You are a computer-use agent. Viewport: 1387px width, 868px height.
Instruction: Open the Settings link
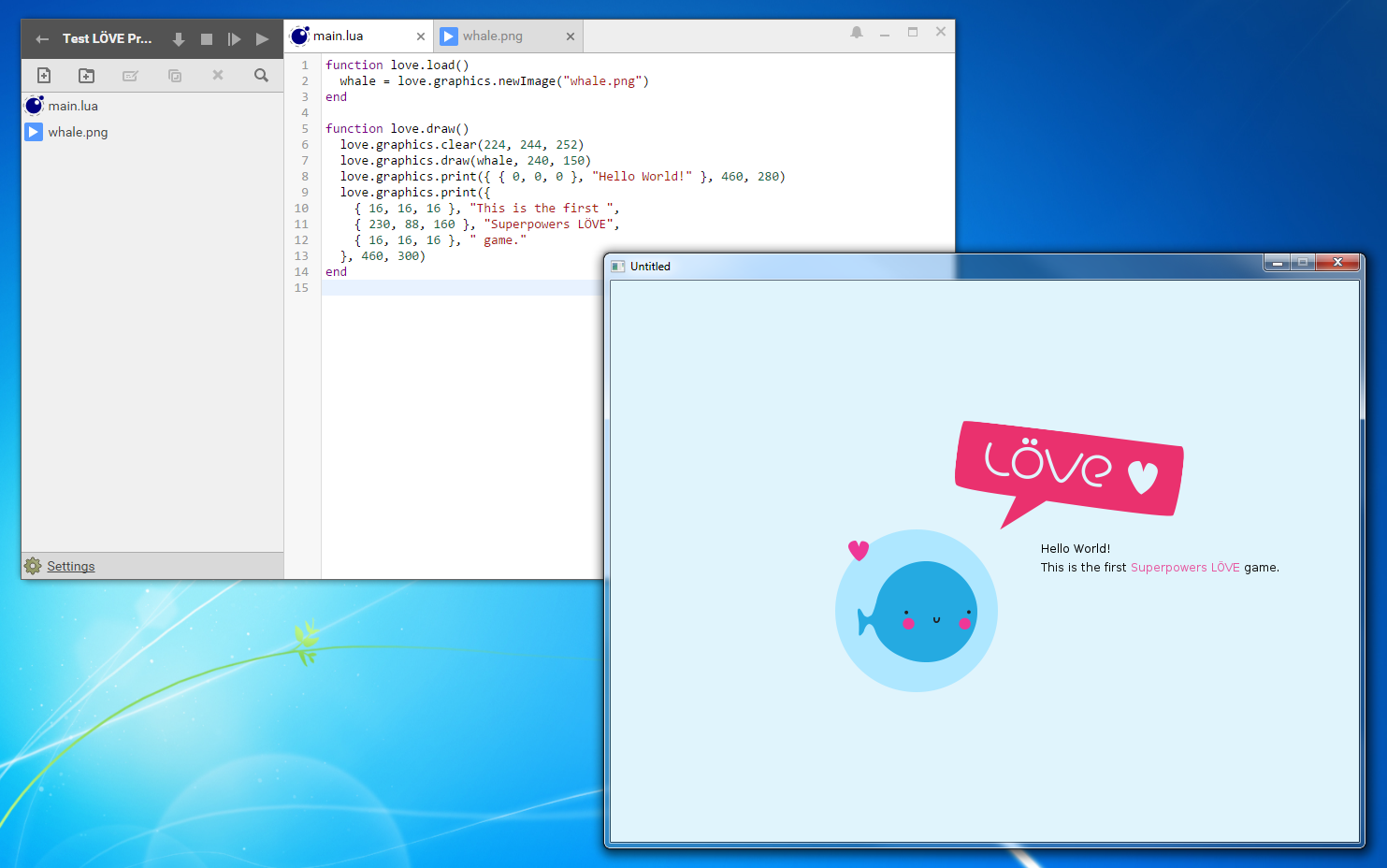click(x=71, y=566)
